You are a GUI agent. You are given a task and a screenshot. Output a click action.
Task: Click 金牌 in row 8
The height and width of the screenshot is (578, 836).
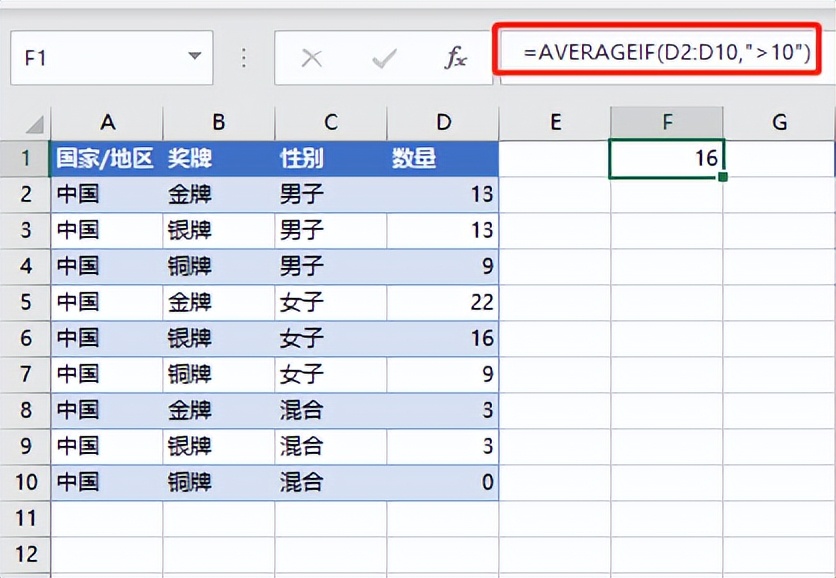[x=190, y=410]
